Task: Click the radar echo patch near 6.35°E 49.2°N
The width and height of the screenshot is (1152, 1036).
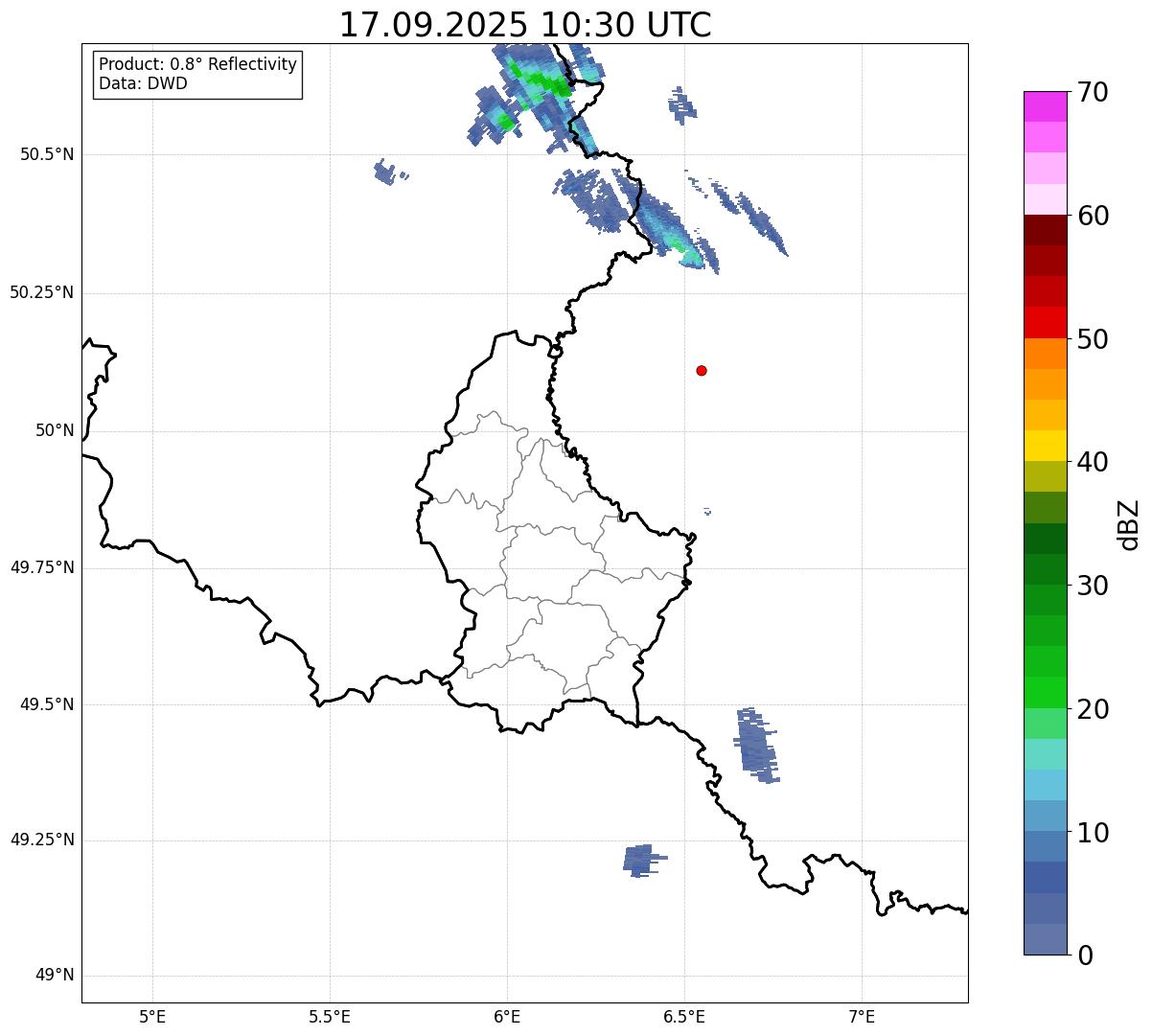Action: (x=642, y=860)
